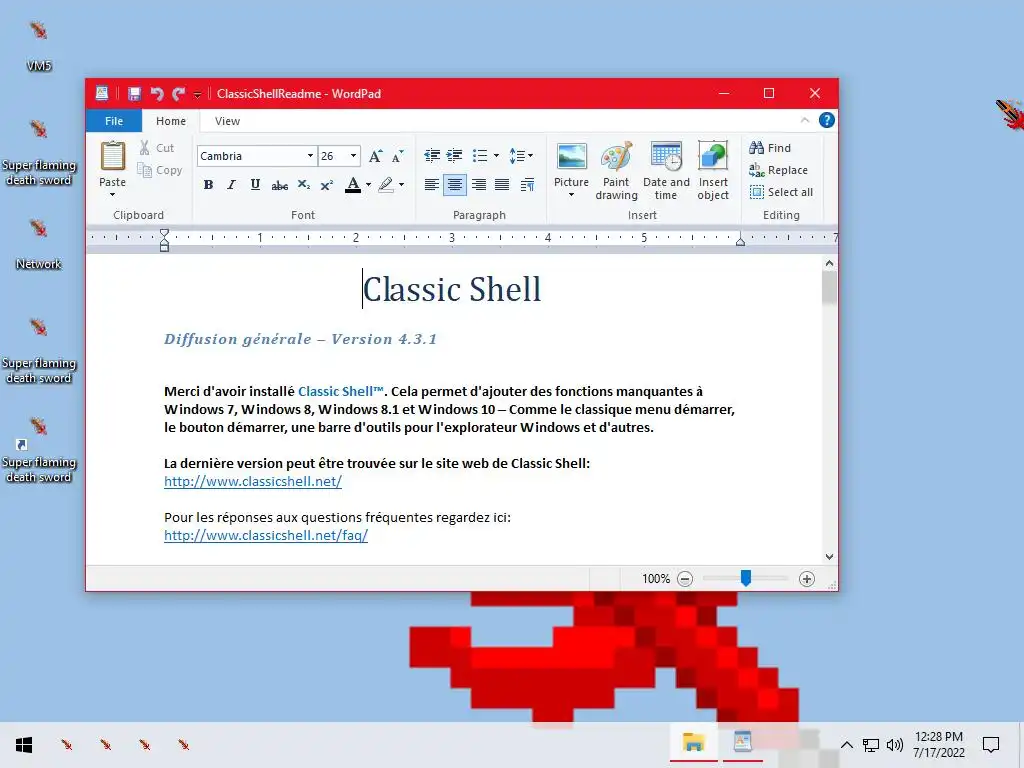
Task: Open the list style dropdown arrow
Action: pyautogui.click(x=496, y=155)
